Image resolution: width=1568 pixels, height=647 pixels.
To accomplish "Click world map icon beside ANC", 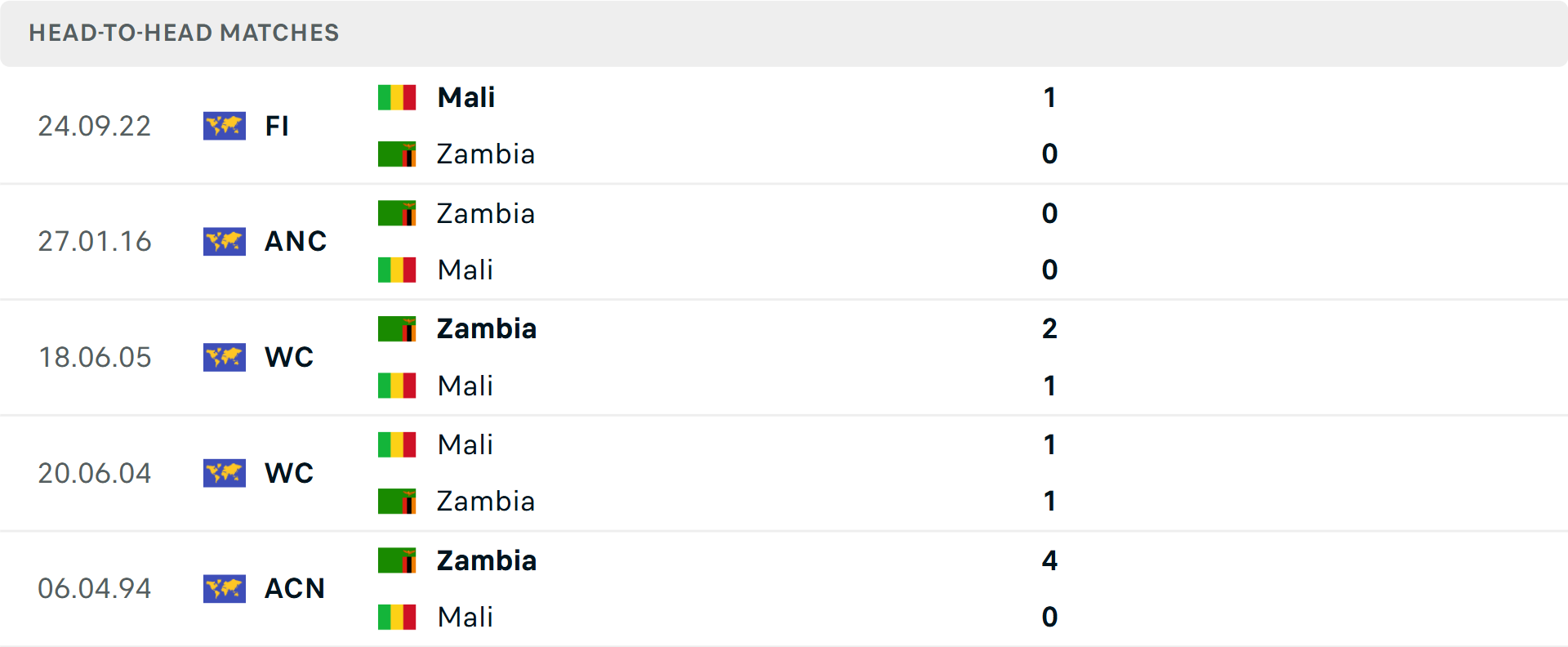I will (225, 242).
